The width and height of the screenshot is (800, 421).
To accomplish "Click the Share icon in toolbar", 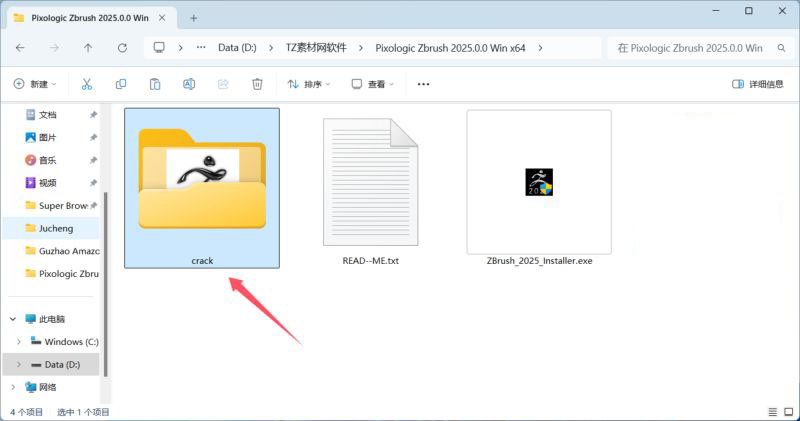I will (x=223, y=84).
